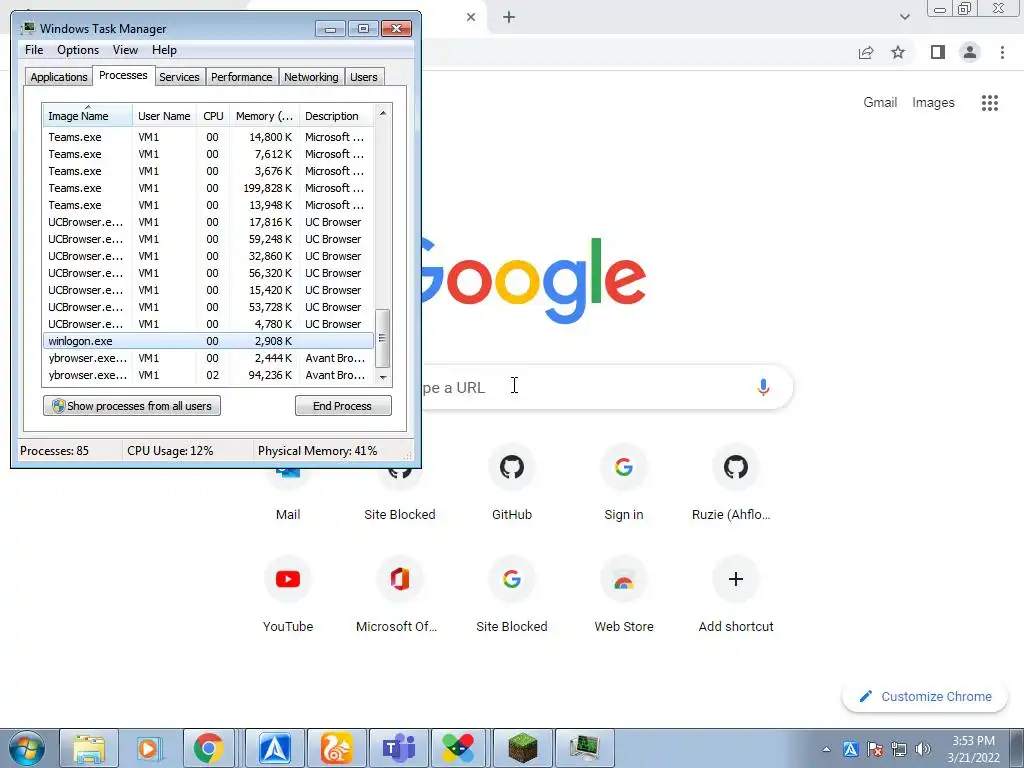Open Sign in shortcut tile
1024x768 pixels.
(624, 483)
